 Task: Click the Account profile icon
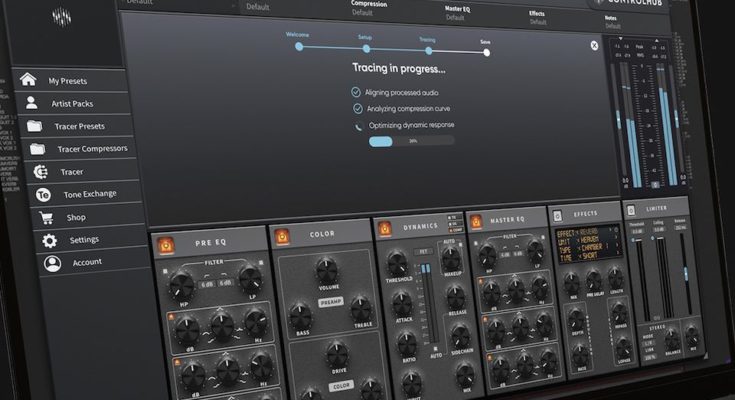(x=53, y=263)
